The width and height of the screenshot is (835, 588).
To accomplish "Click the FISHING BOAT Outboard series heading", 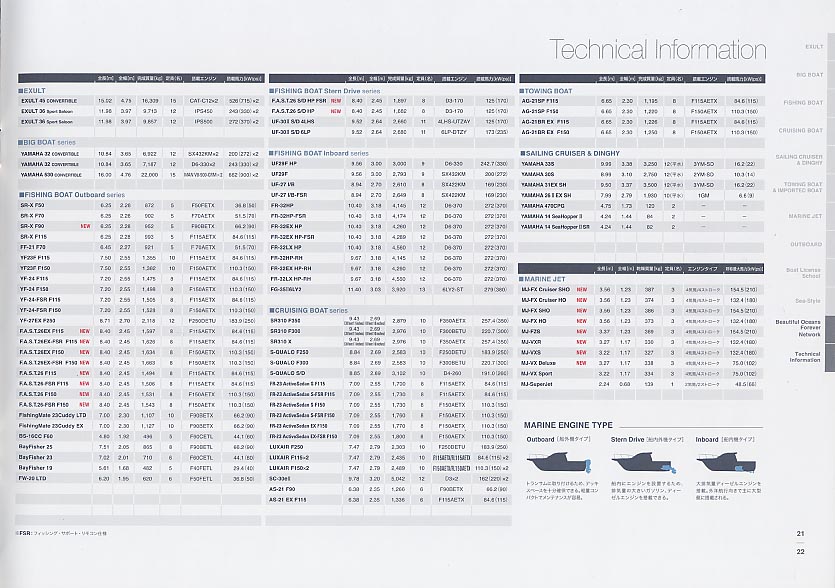I will (72, 195).
